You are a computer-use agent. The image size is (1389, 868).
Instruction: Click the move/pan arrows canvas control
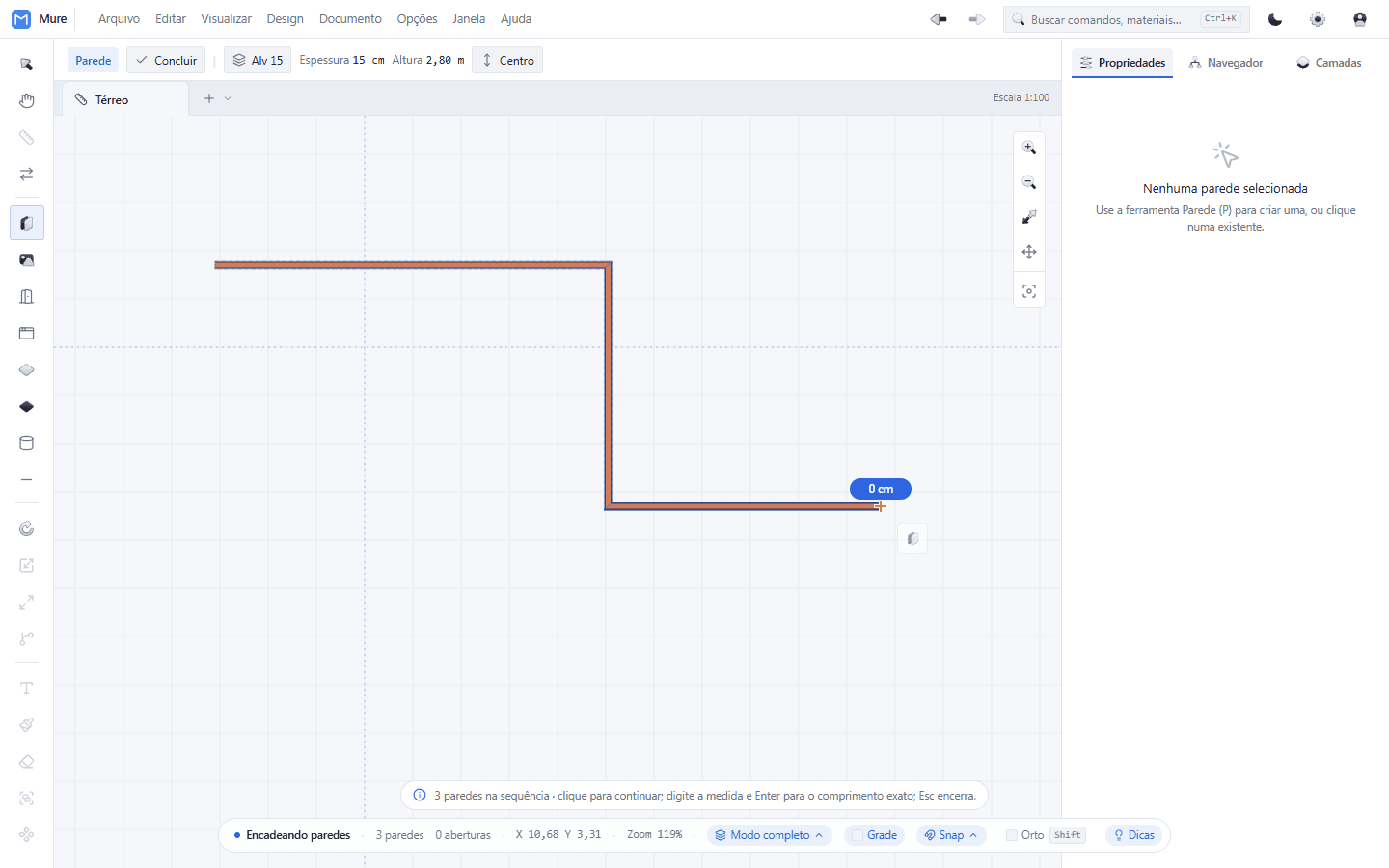click(x=1029, y=252)
